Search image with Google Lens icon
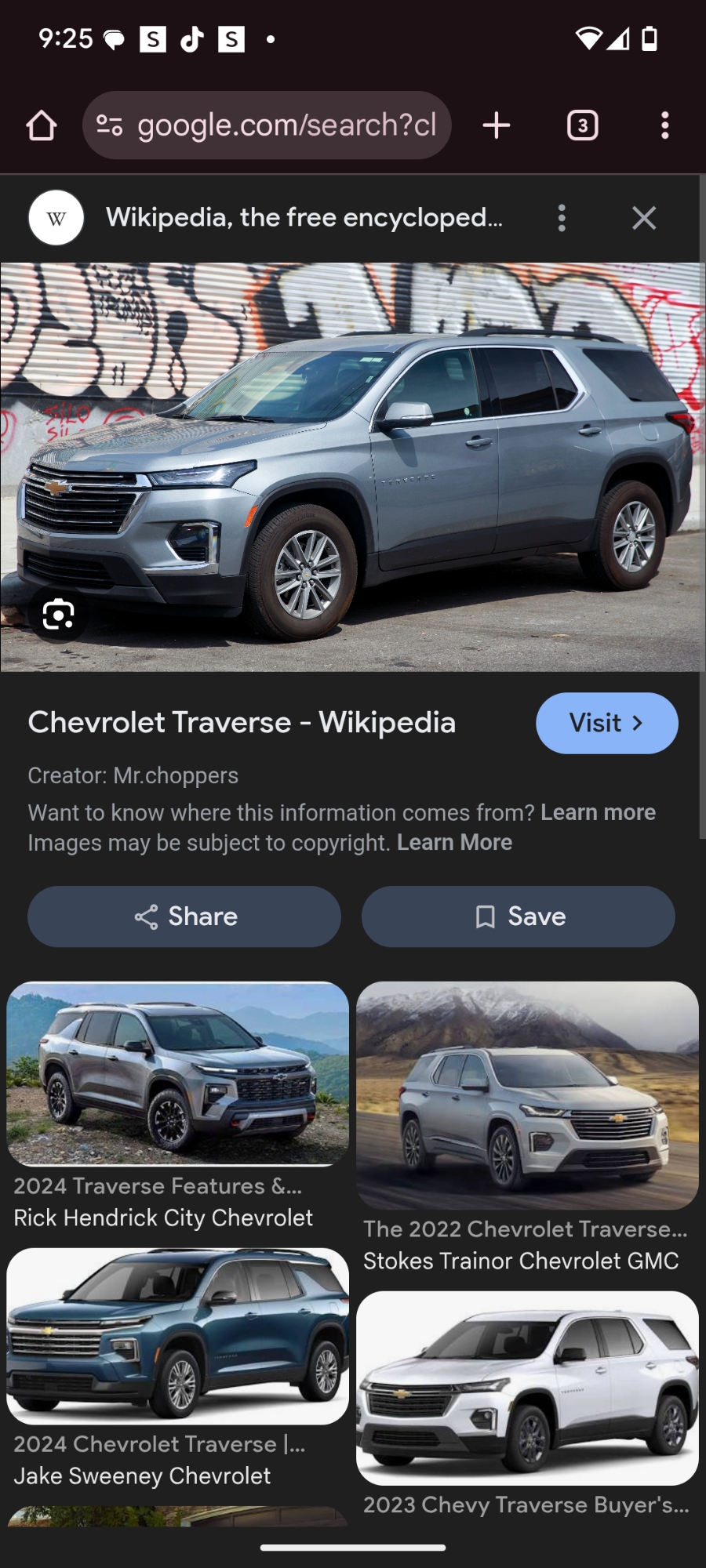The image size is (706, 1568). pyautogui.click(x=59, y=614)
